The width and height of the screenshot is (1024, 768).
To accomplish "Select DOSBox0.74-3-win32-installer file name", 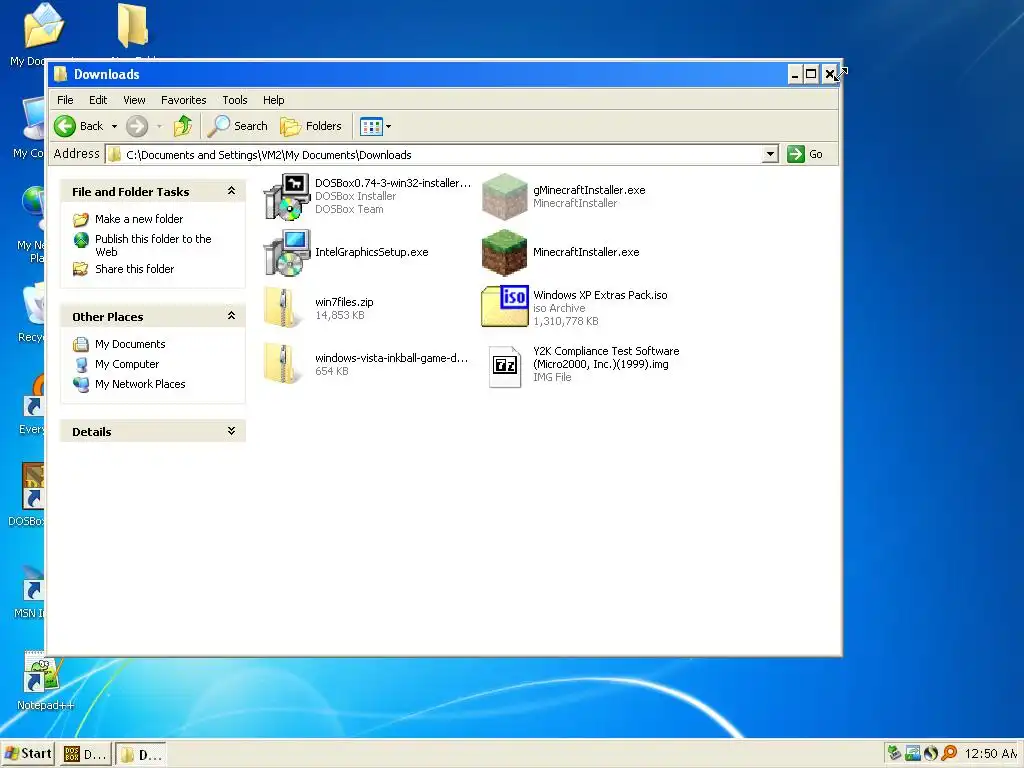I will click(392, 184).
